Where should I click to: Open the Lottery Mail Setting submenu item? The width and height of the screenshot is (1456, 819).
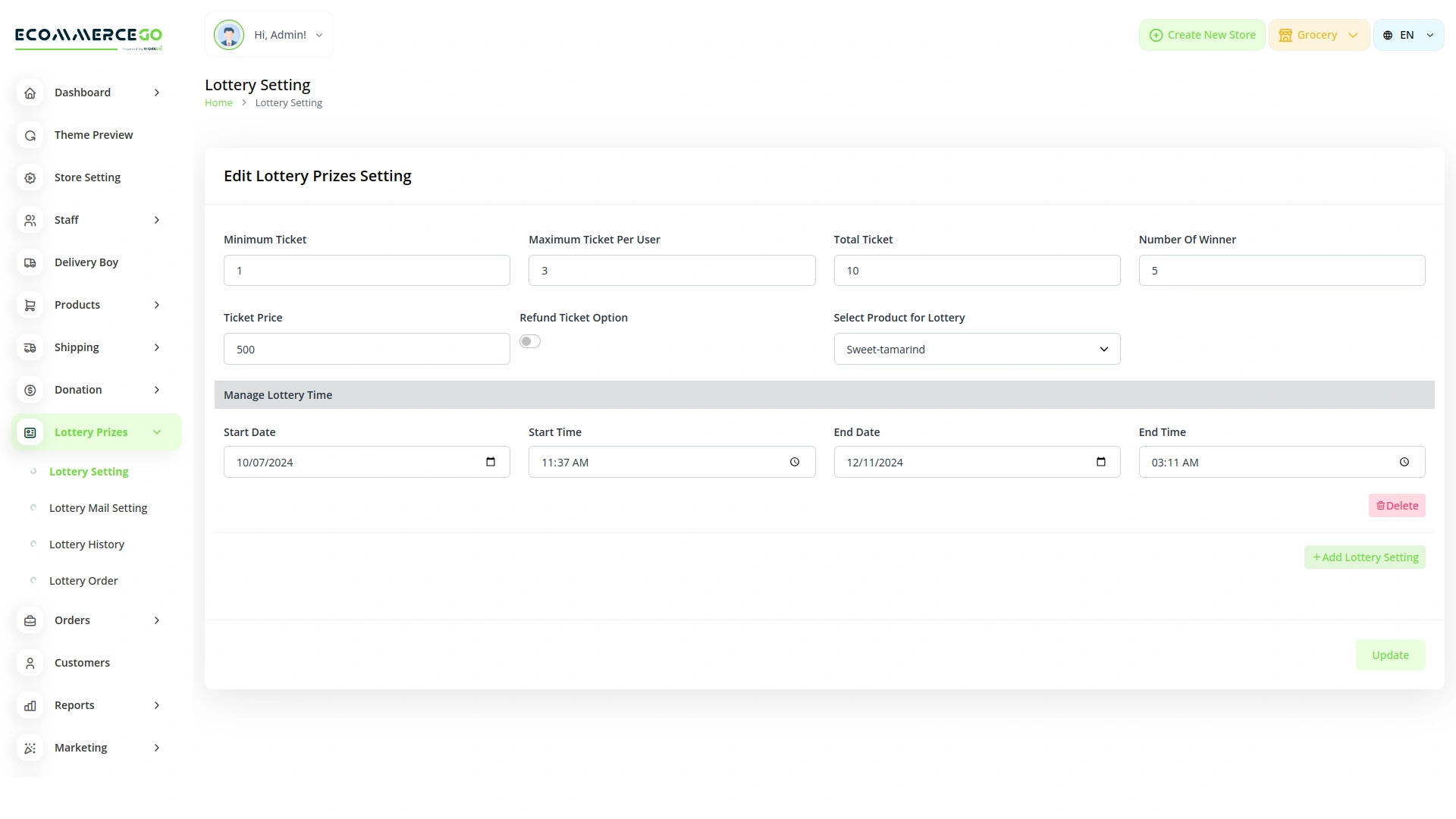[x=98, y=508]
